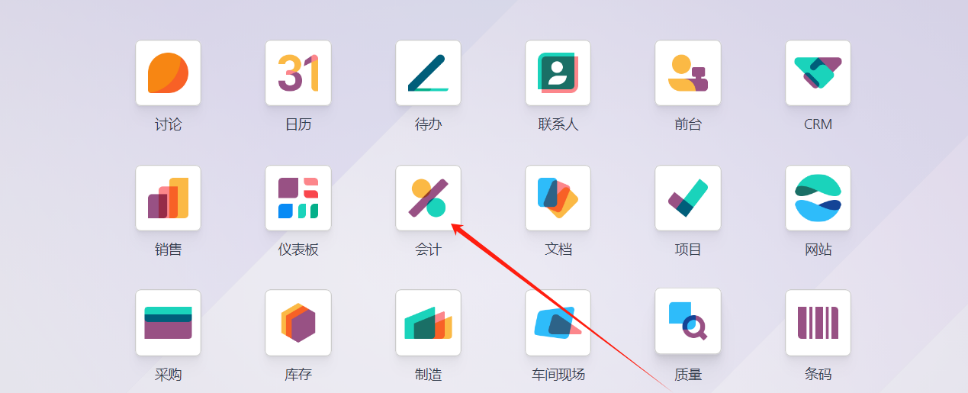The width and height of the screenshot is (968, 393).
Task: Open the 制造 manufacturing app icon
Action: 428,323
